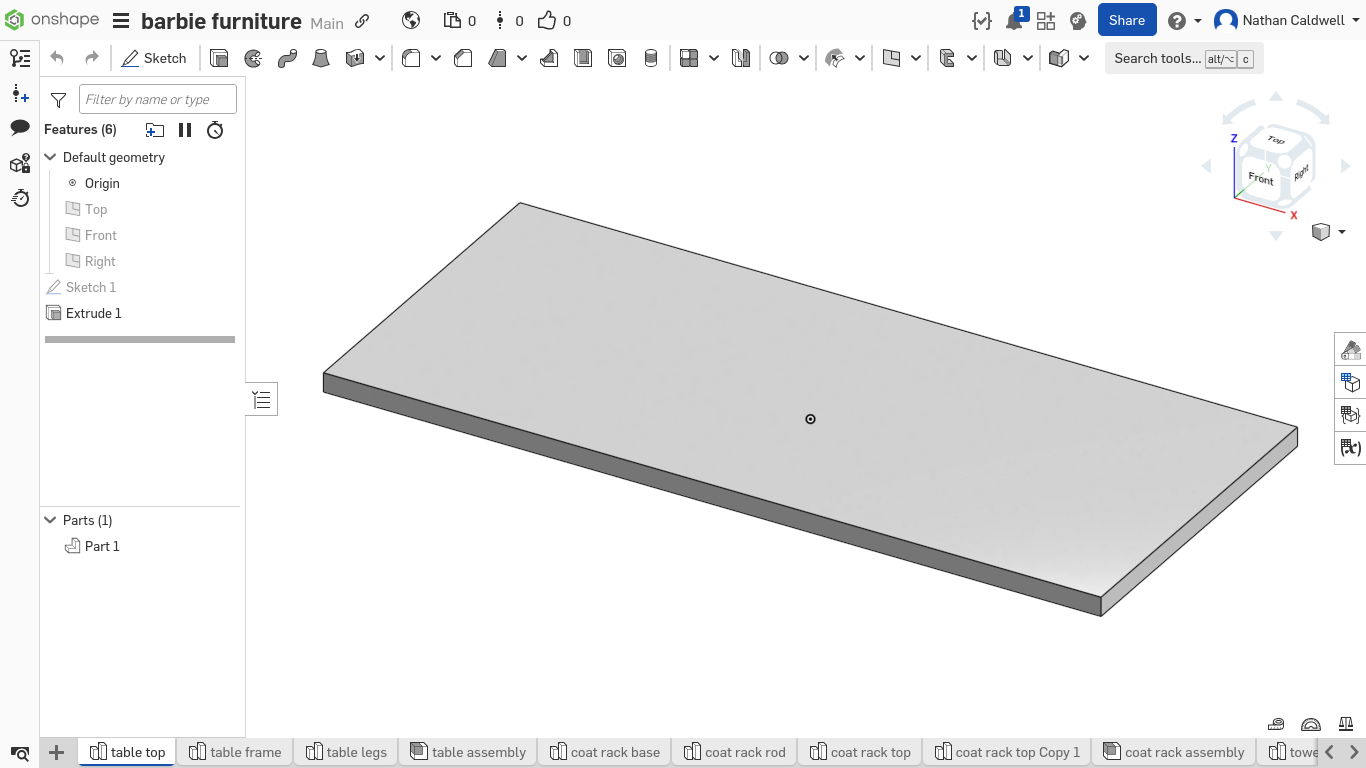
Task: Select the Plane tool
Action: click(892, 59)
